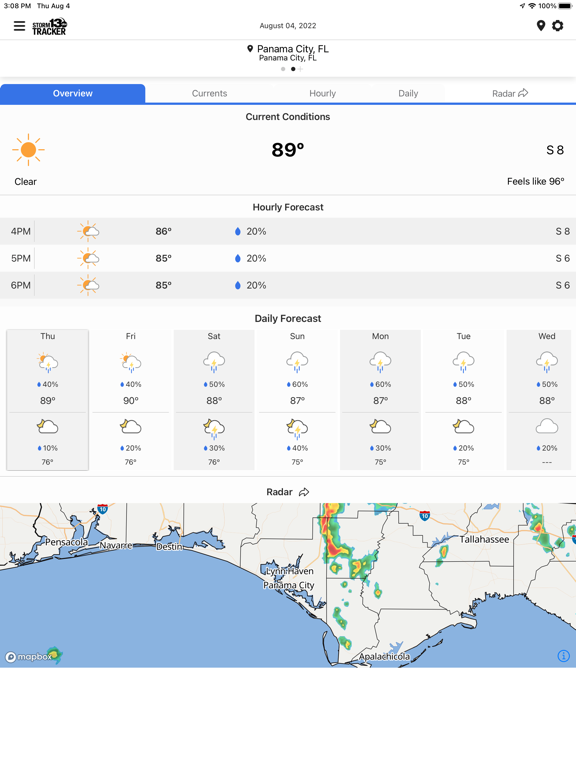Image resolution: width=576 pixels, height=768 pixels.
Task: Open the hamburger menu
Action: click(x=19, y=26)
